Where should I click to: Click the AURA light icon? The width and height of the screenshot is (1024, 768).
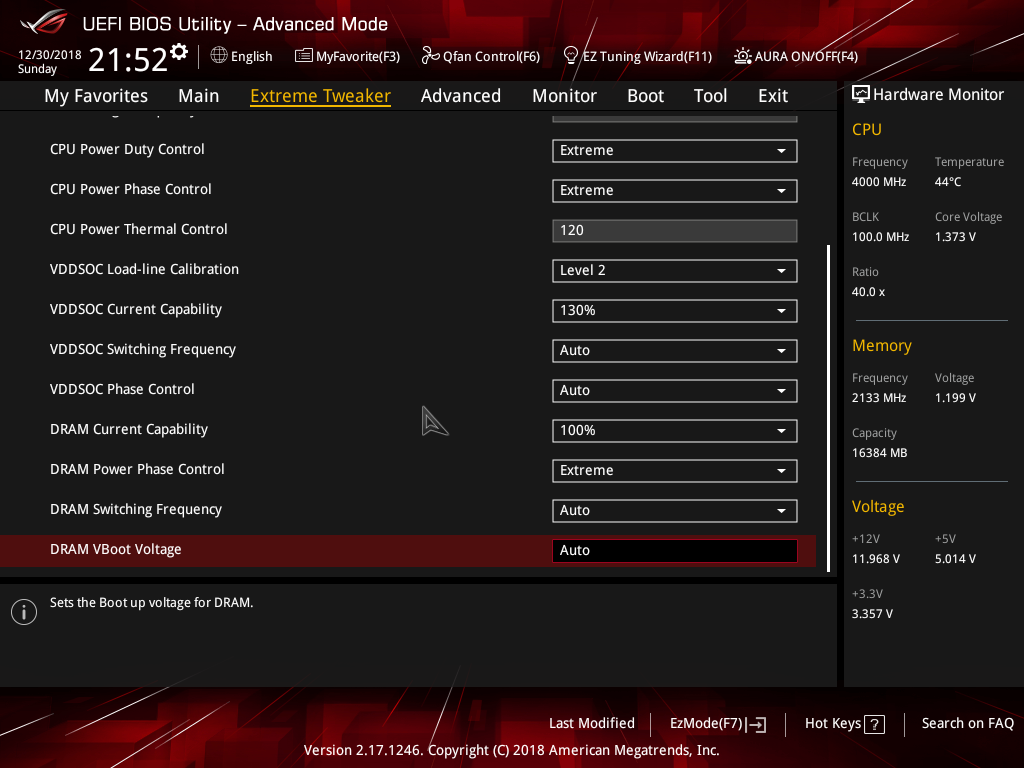[x=743, y=56]
